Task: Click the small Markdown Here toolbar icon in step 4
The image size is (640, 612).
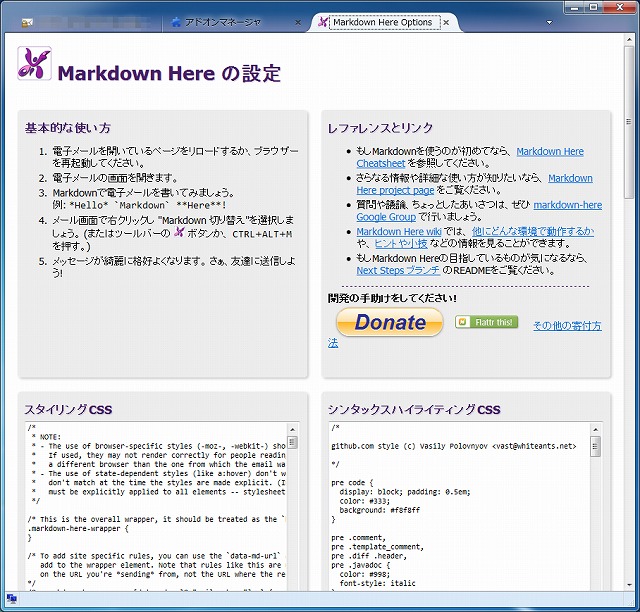Action: 179,232
